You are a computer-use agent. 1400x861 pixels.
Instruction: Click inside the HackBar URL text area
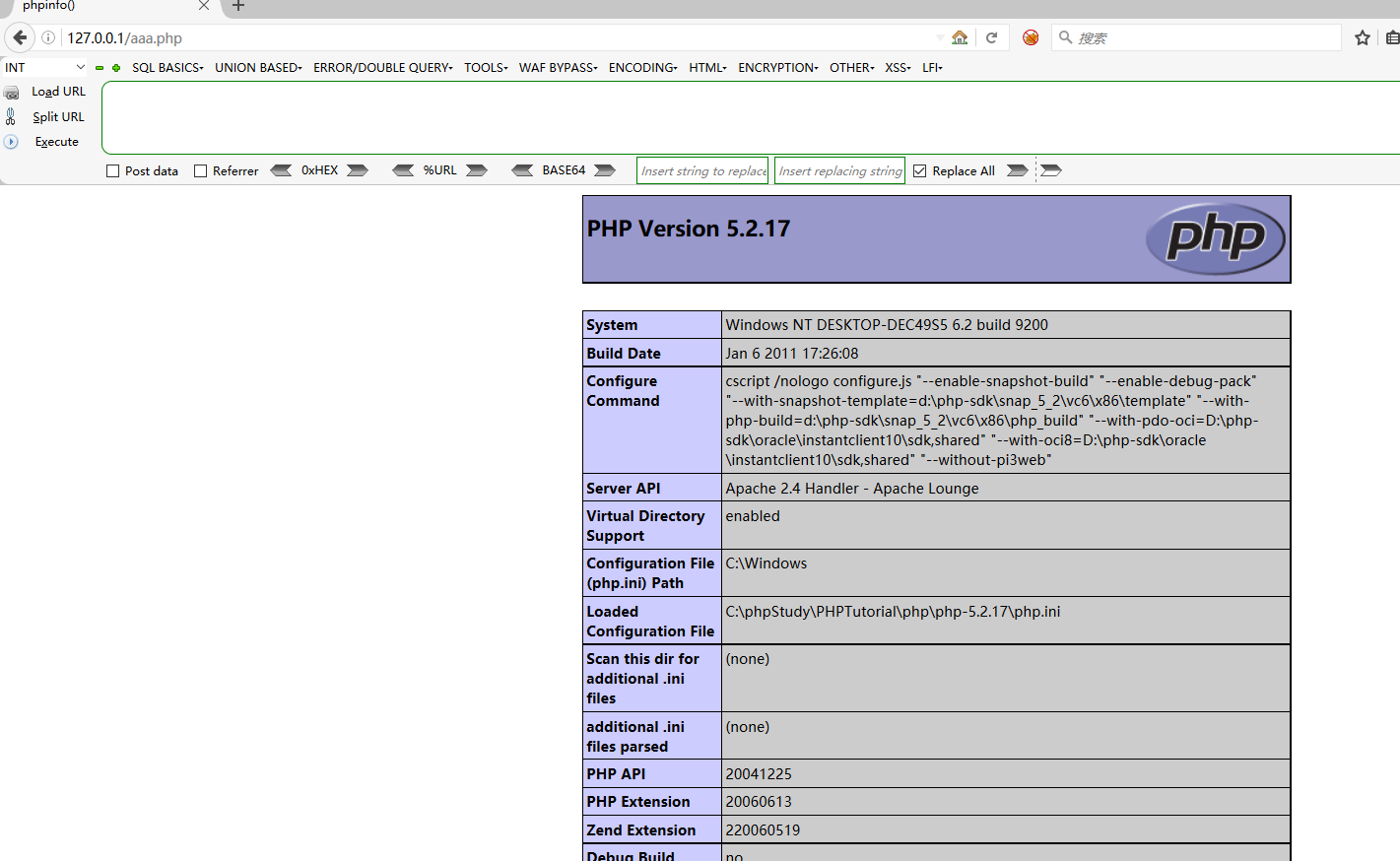pyautogui.click(x=751, y=118)
